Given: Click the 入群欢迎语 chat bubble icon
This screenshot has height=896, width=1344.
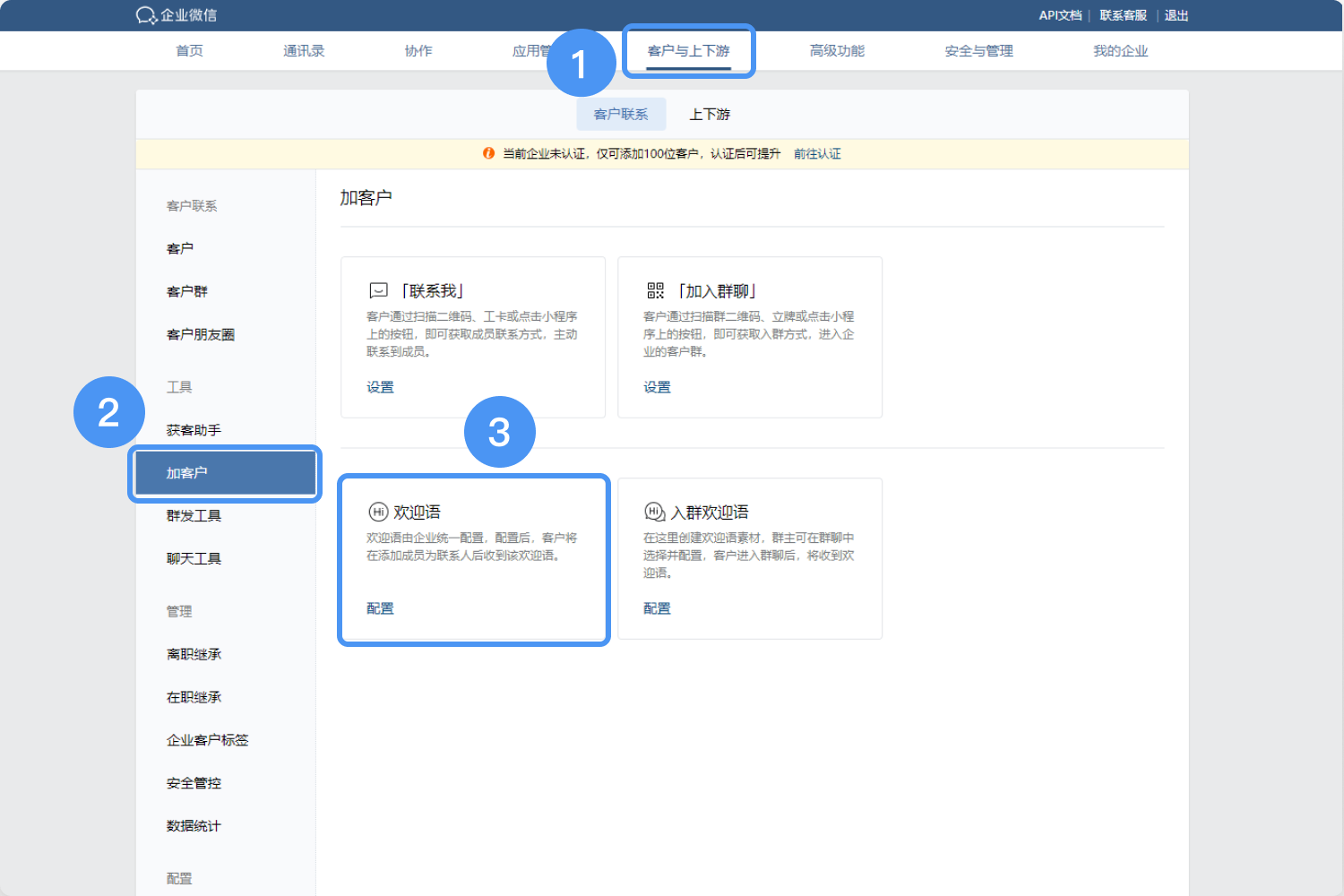Looking at the screenshot, I should pyautogui.click(x=655, y=512).
